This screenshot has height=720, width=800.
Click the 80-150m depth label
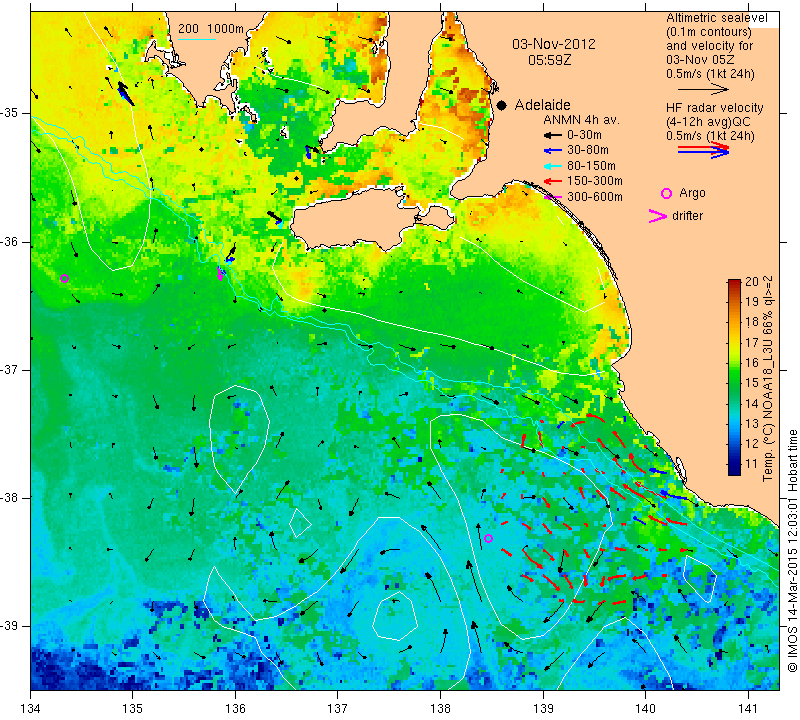click(591, 166)
